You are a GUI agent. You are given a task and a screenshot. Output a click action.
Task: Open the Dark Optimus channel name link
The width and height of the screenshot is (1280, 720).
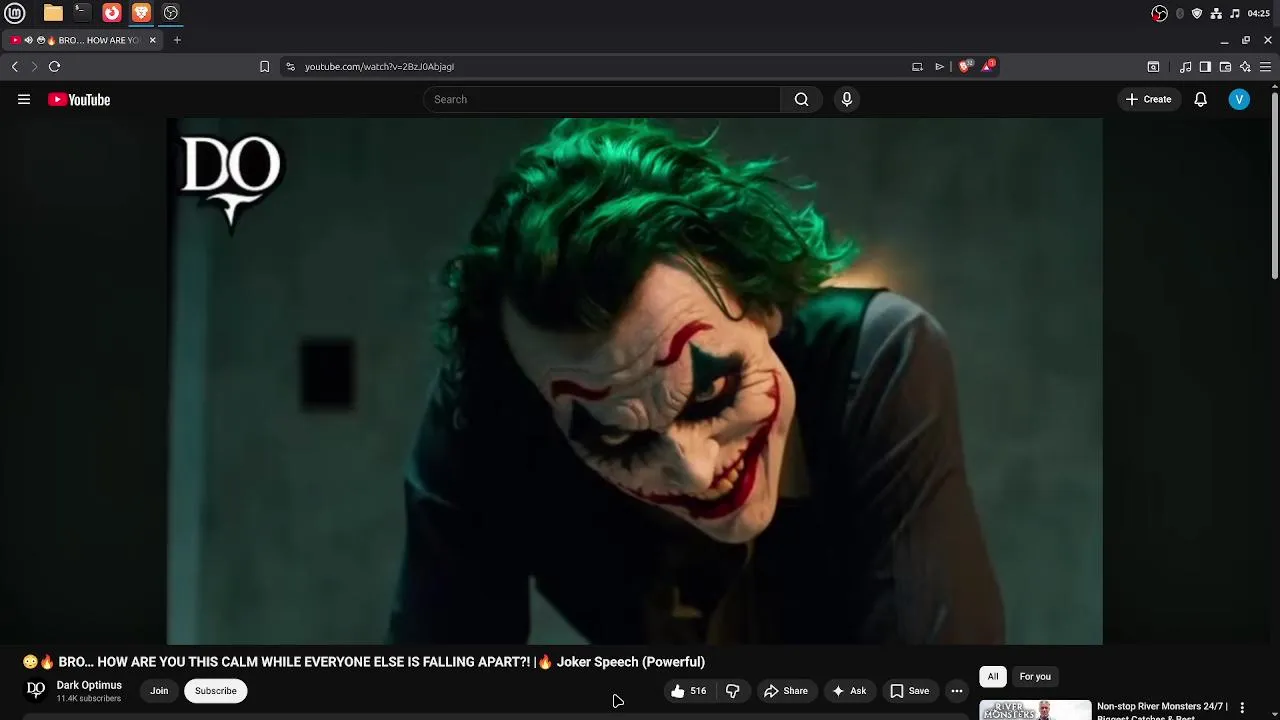tap(89, 685)
